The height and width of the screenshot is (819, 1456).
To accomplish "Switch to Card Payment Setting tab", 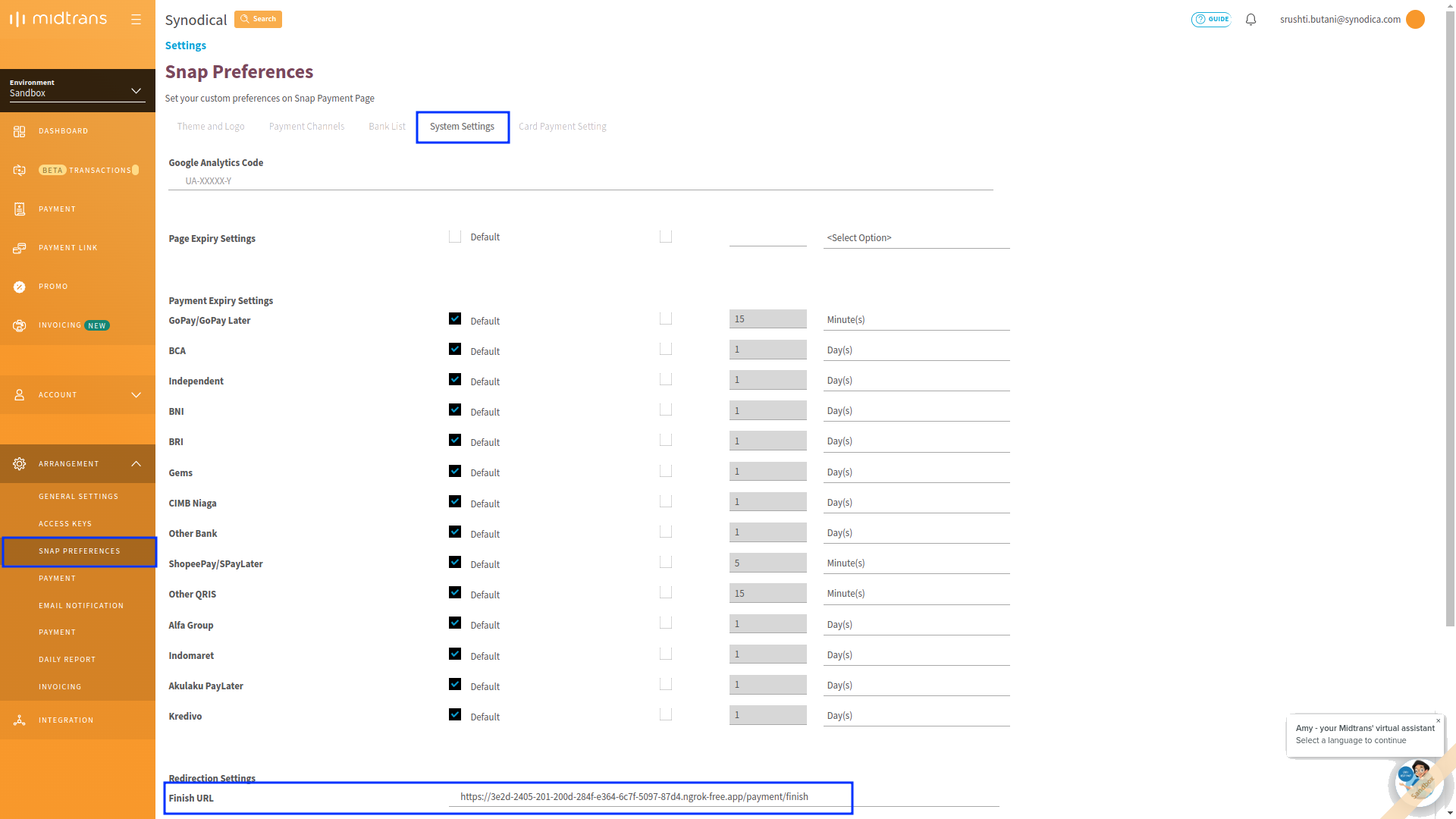I will point(562,127).
